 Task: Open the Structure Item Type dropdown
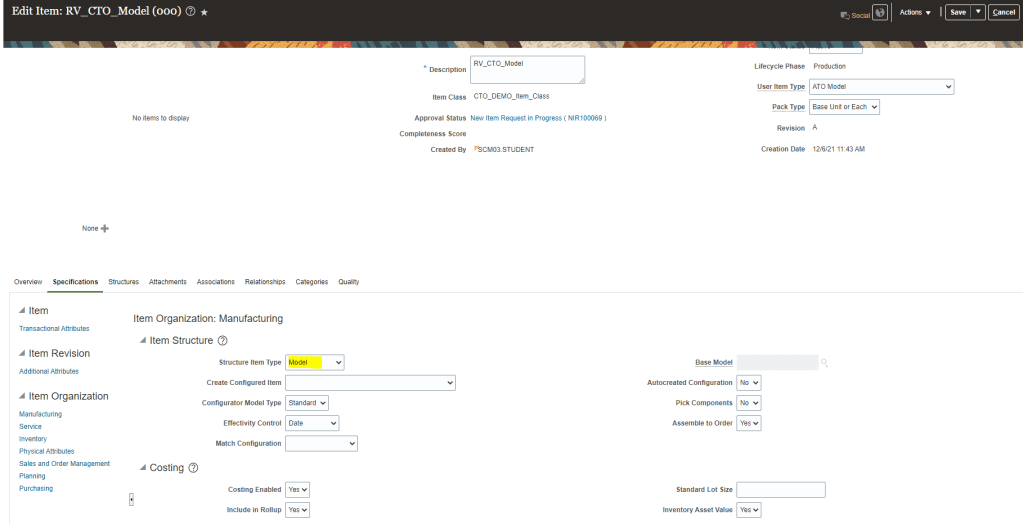315,362
